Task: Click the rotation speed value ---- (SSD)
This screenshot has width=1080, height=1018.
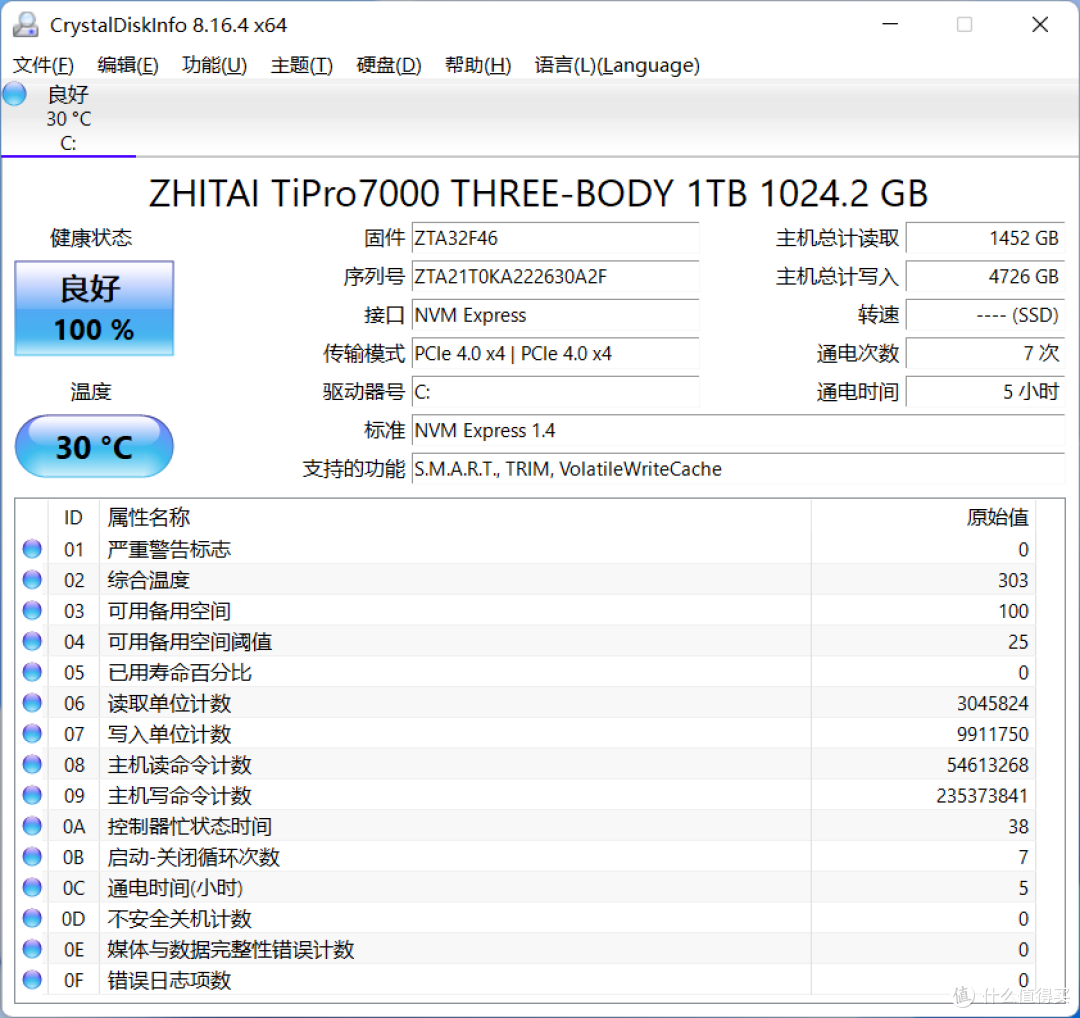Action: (x=986, y=315)
